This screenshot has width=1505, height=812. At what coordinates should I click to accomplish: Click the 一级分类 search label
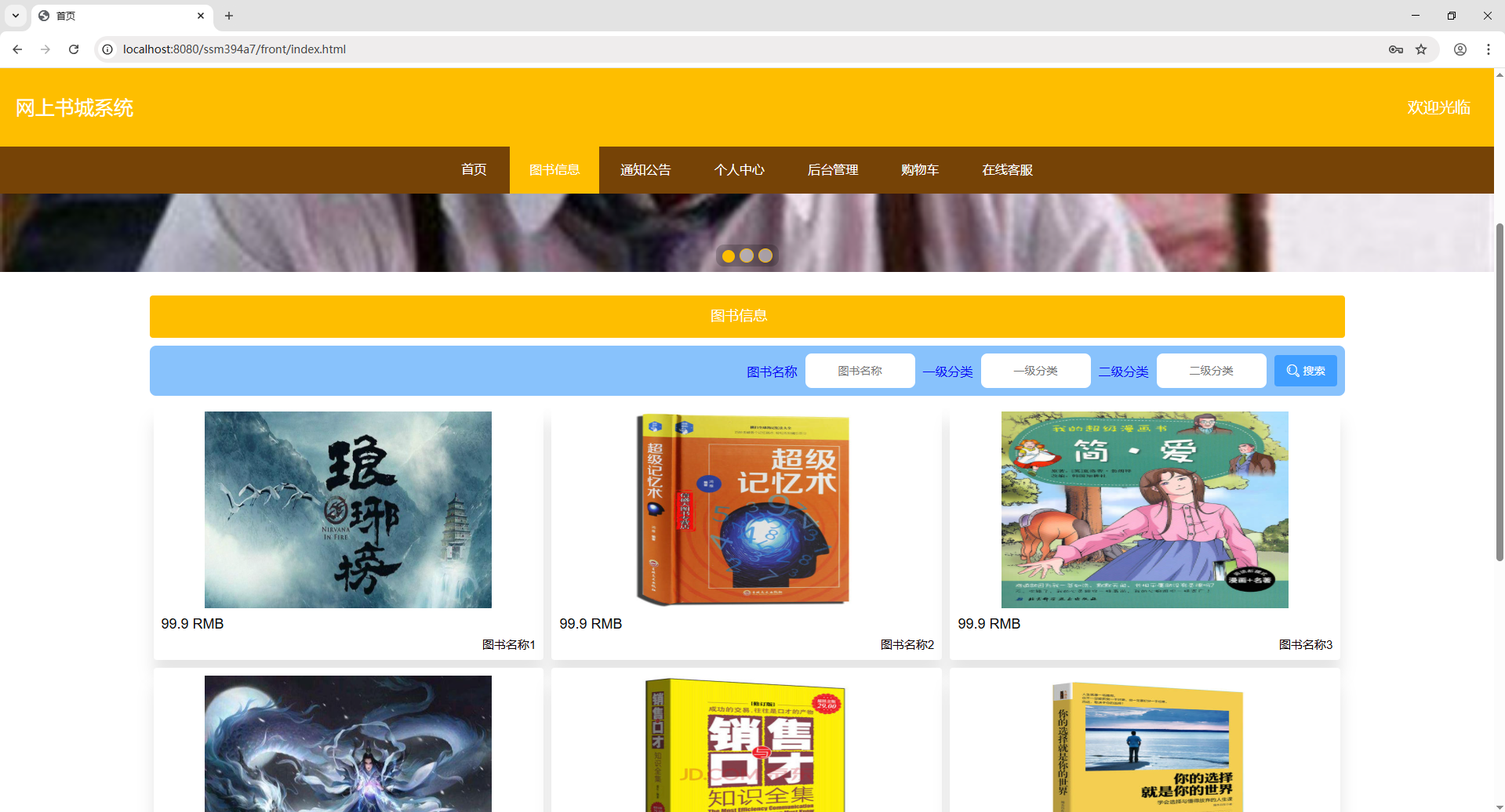947,372
